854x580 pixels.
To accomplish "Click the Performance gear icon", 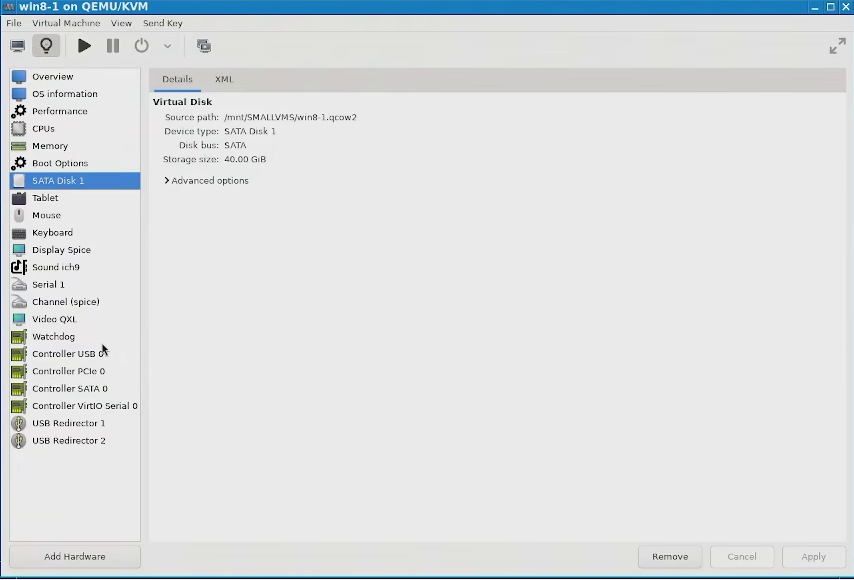I will (19, 111).
